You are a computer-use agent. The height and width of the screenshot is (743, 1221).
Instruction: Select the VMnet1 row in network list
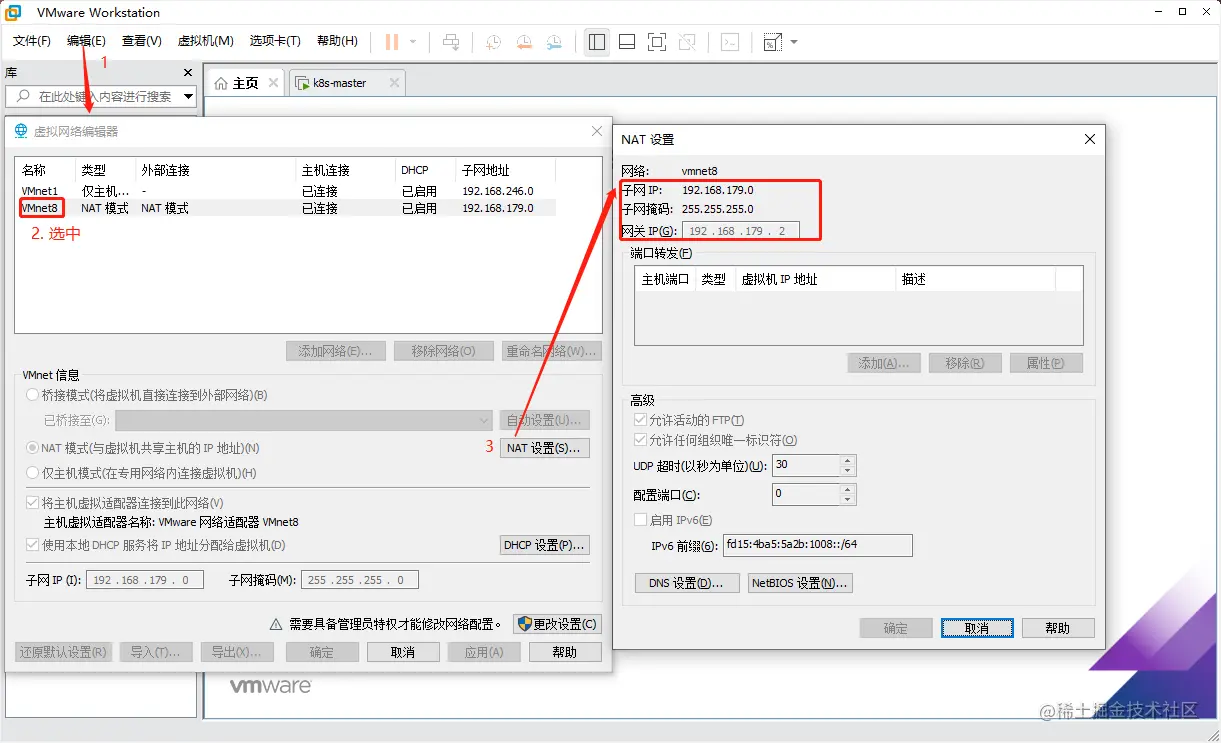[x=285, y=190]
